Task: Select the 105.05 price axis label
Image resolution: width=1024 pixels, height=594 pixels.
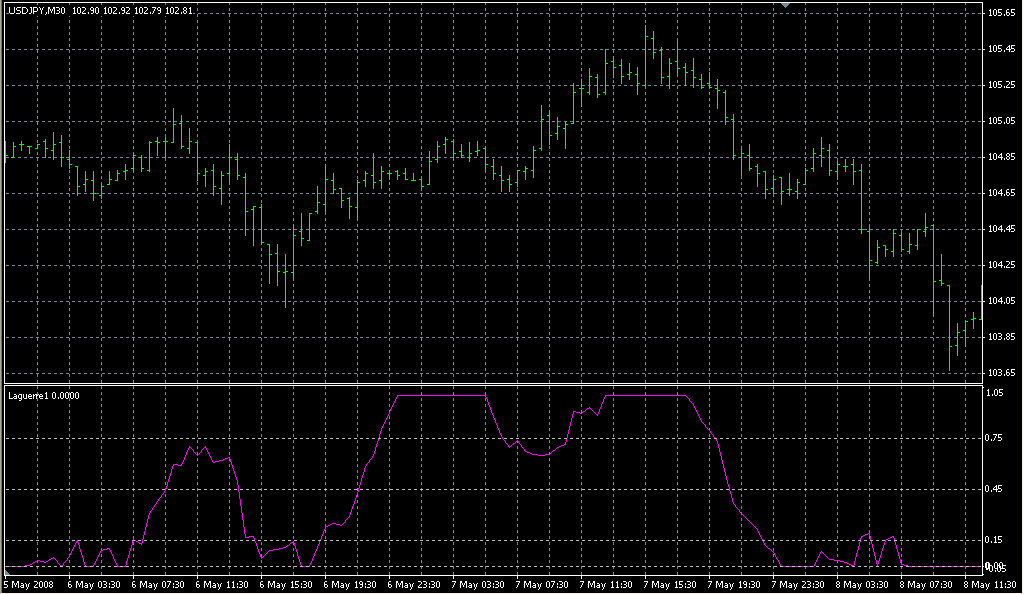Action: tap(1001, 121)
